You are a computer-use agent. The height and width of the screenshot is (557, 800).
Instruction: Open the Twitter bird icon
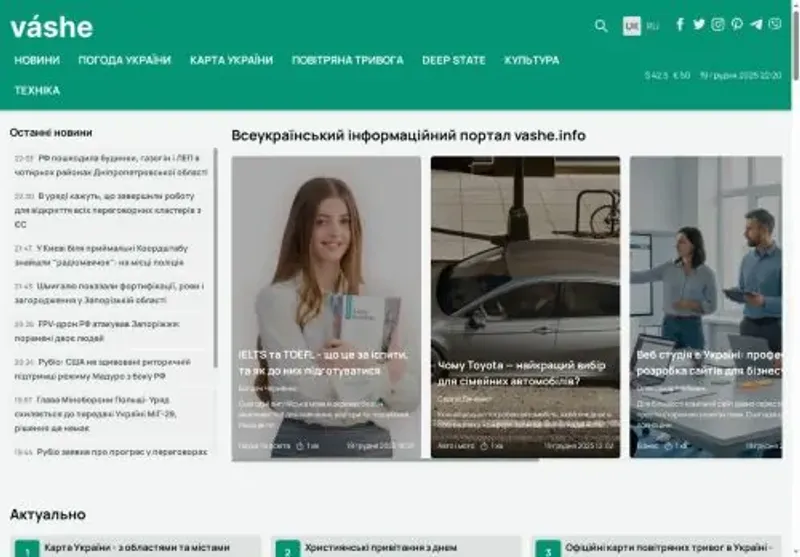699,24
